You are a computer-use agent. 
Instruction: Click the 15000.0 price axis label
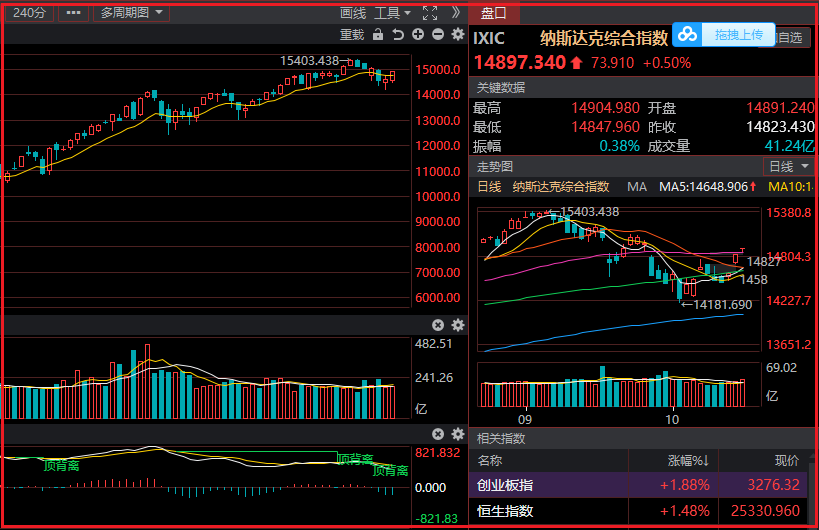pos(438,69)
